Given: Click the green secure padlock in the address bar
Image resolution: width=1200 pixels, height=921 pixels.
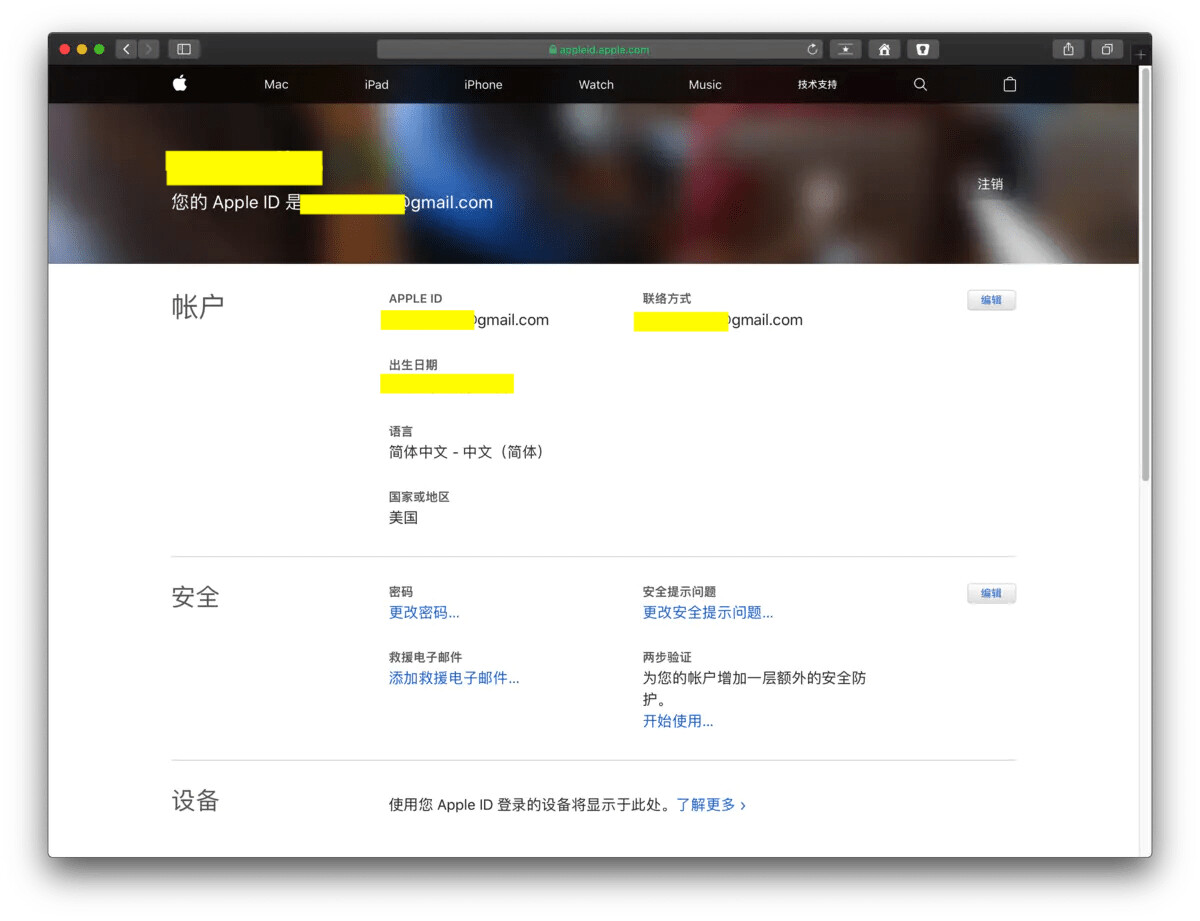Looking at the screenshot, I should coord(553,49).
